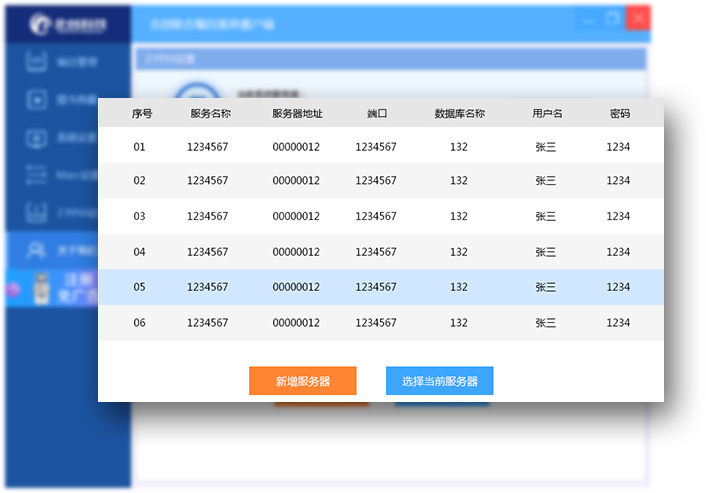Select the first sidebar calendar-style icon
The image size is (706, 493).
click(37, 62)
